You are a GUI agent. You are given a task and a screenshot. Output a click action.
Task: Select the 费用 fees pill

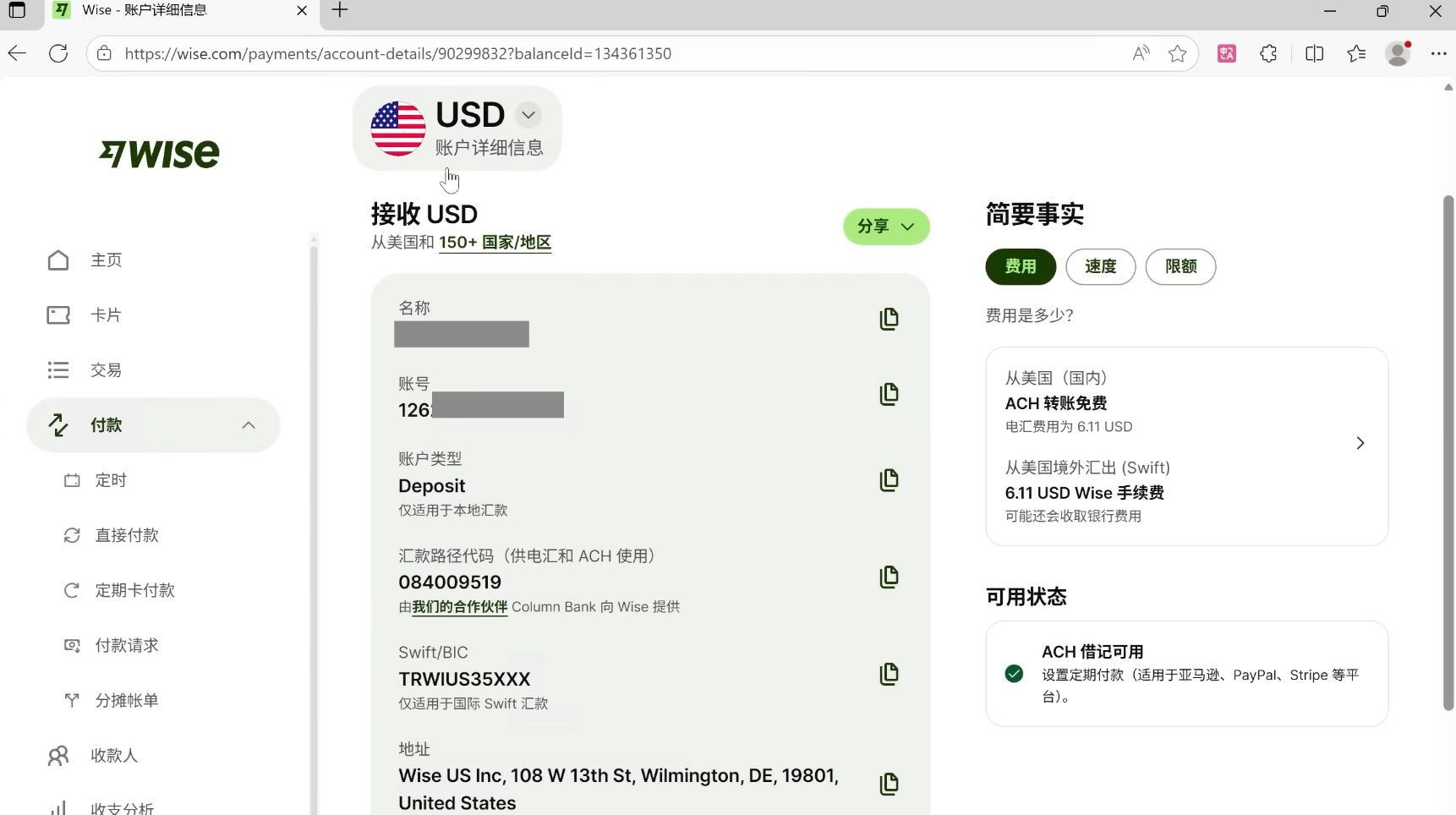[x=1021, y=267]
